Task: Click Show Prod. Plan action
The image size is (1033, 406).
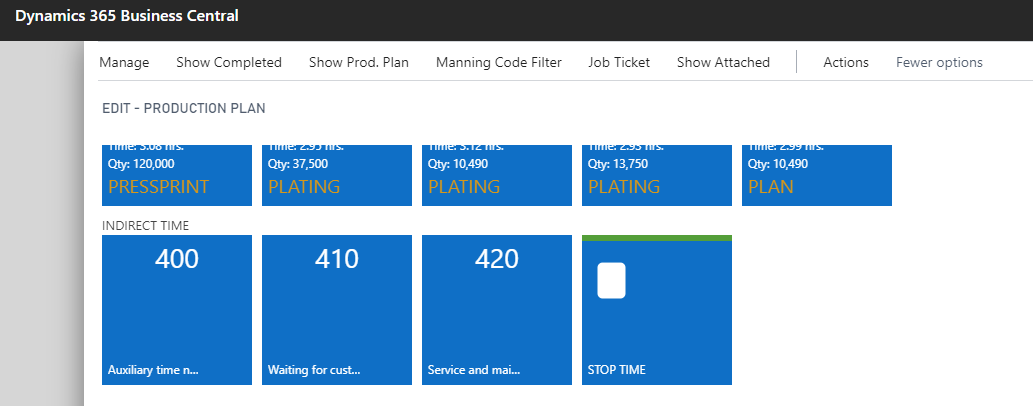Action: [359, 63]
